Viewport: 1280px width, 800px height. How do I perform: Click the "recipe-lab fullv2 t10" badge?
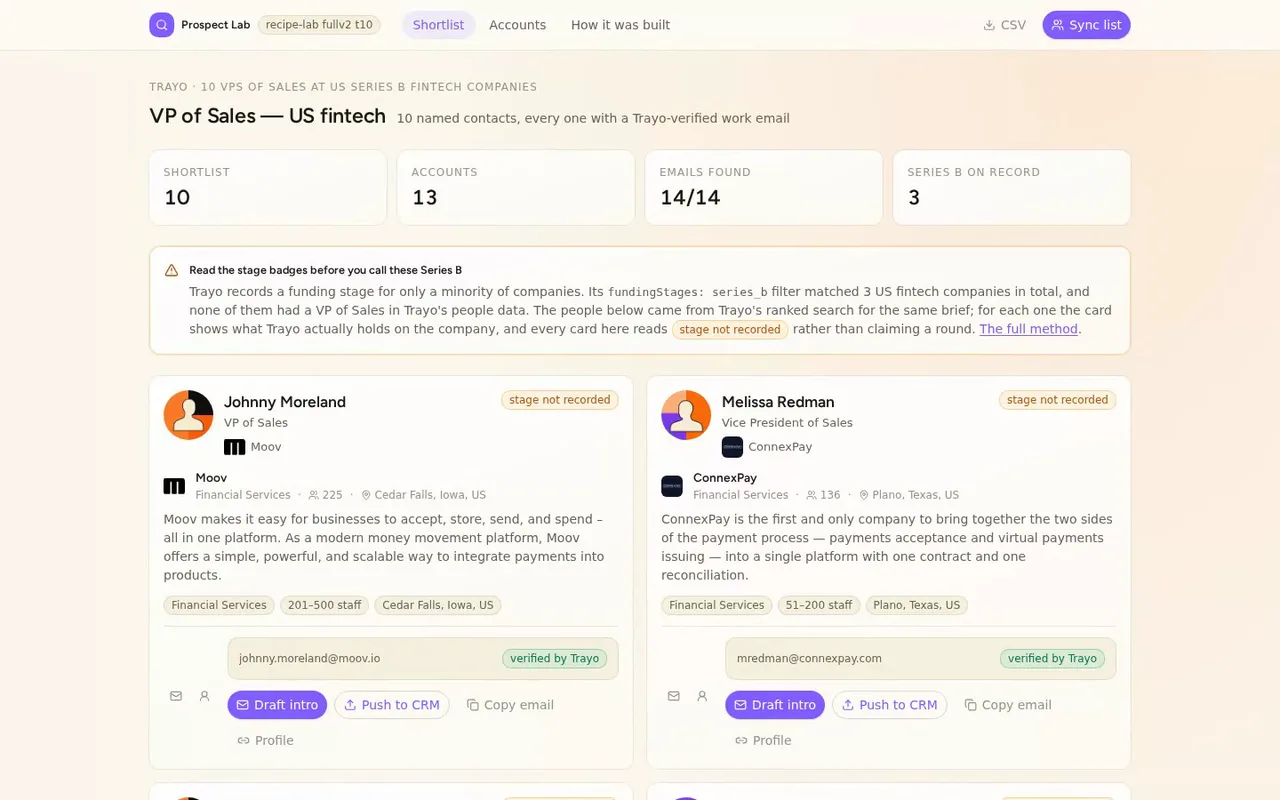(x=319, y=25)
